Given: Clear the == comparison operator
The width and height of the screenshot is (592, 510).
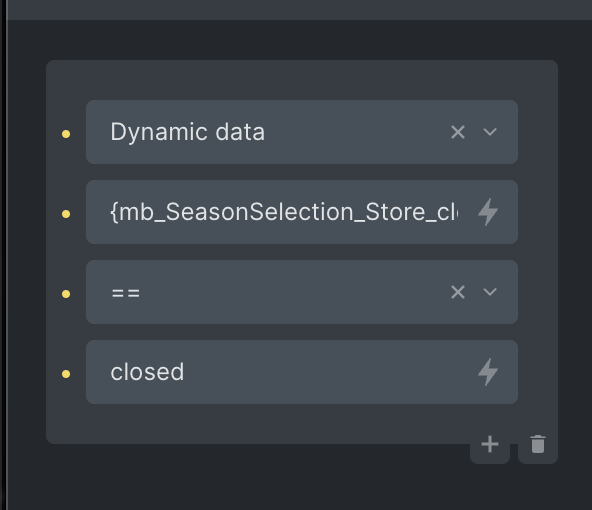Looking at the screenshot, I should point(458,292).
